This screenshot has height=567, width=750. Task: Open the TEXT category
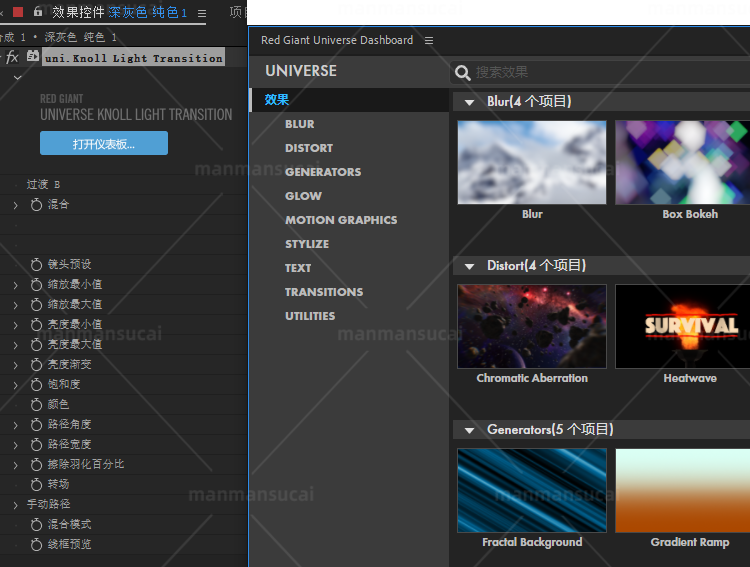298,268
